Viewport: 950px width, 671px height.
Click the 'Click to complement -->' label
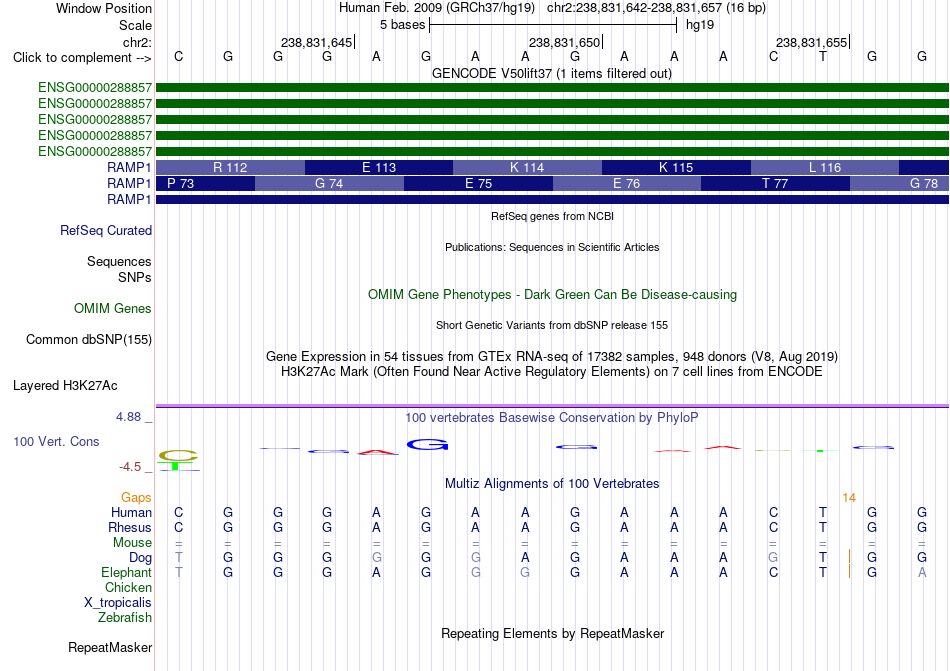(82, 58)
